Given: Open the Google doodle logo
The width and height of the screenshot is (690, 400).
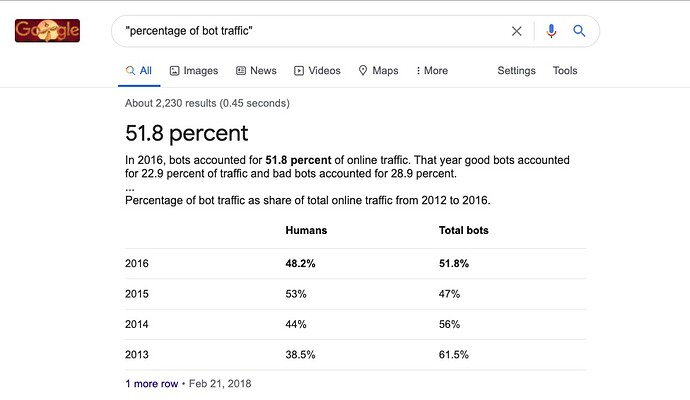Looking at the screenshot, I should click(48, 31).
